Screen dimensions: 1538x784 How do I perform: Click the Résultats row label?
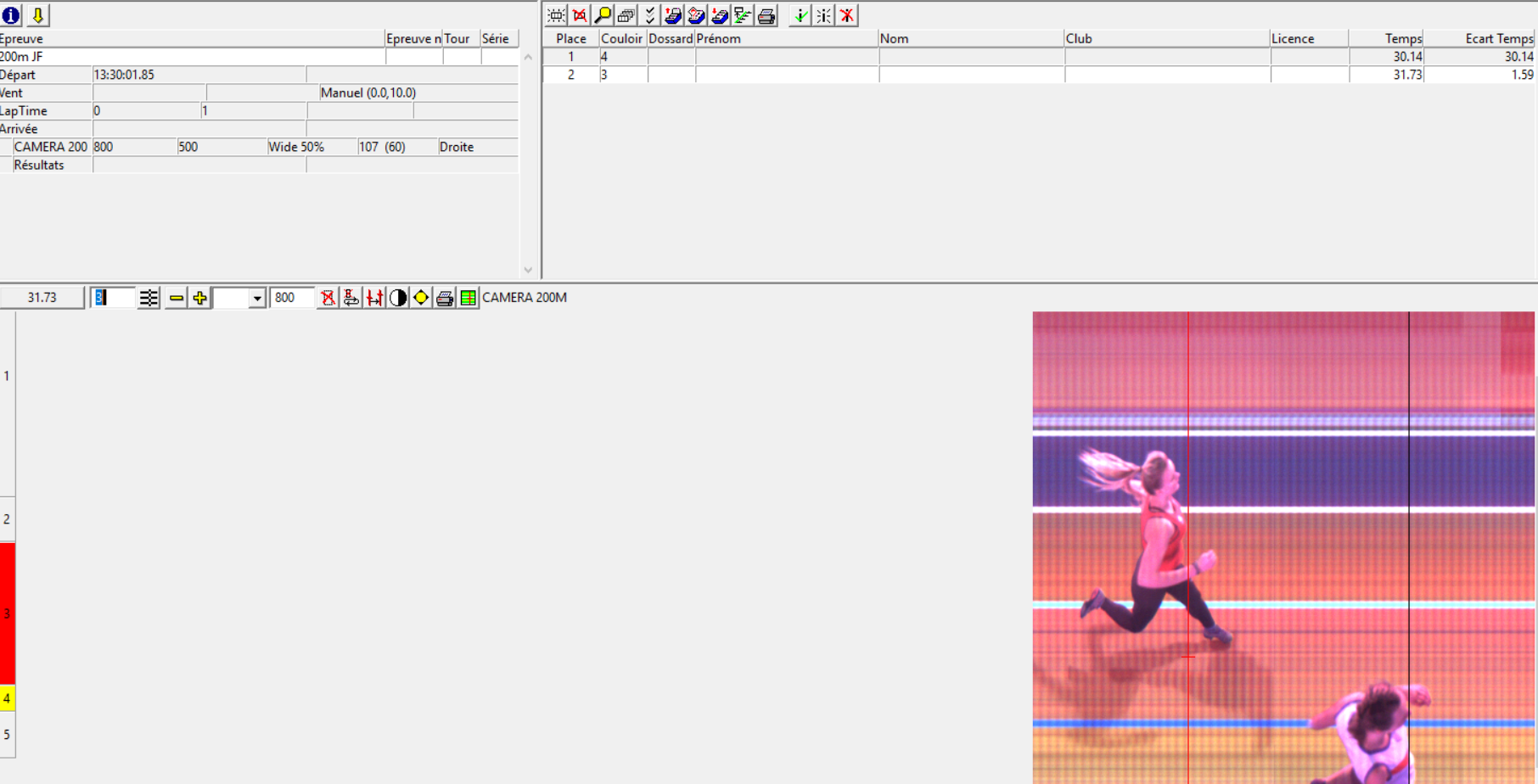(39, 165)
